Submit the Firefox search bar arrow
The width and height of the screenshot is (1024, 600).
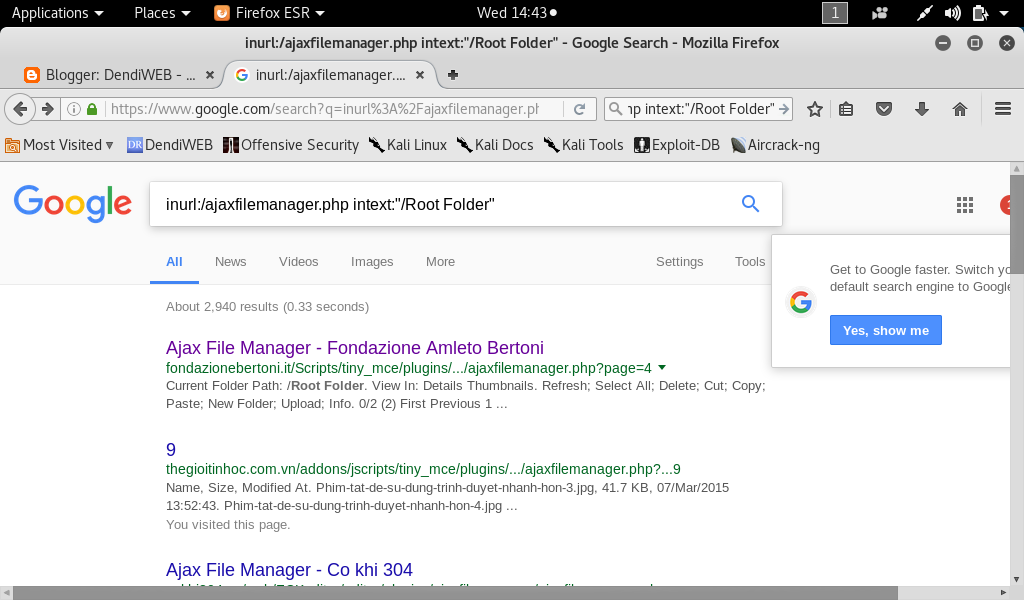coord(784,109)
